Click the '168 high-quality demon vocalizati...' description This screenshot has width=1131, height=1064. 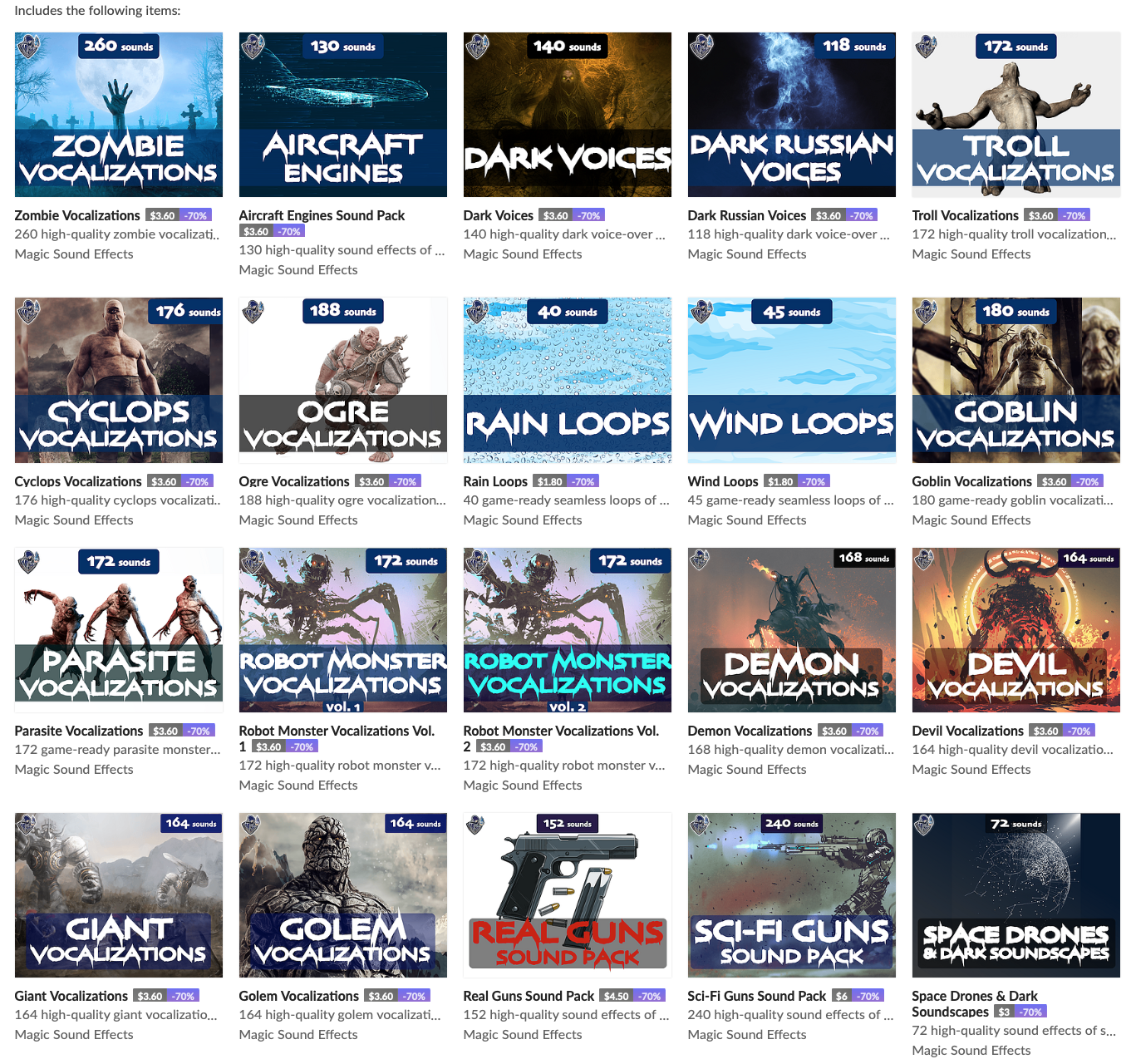[791, 750]
